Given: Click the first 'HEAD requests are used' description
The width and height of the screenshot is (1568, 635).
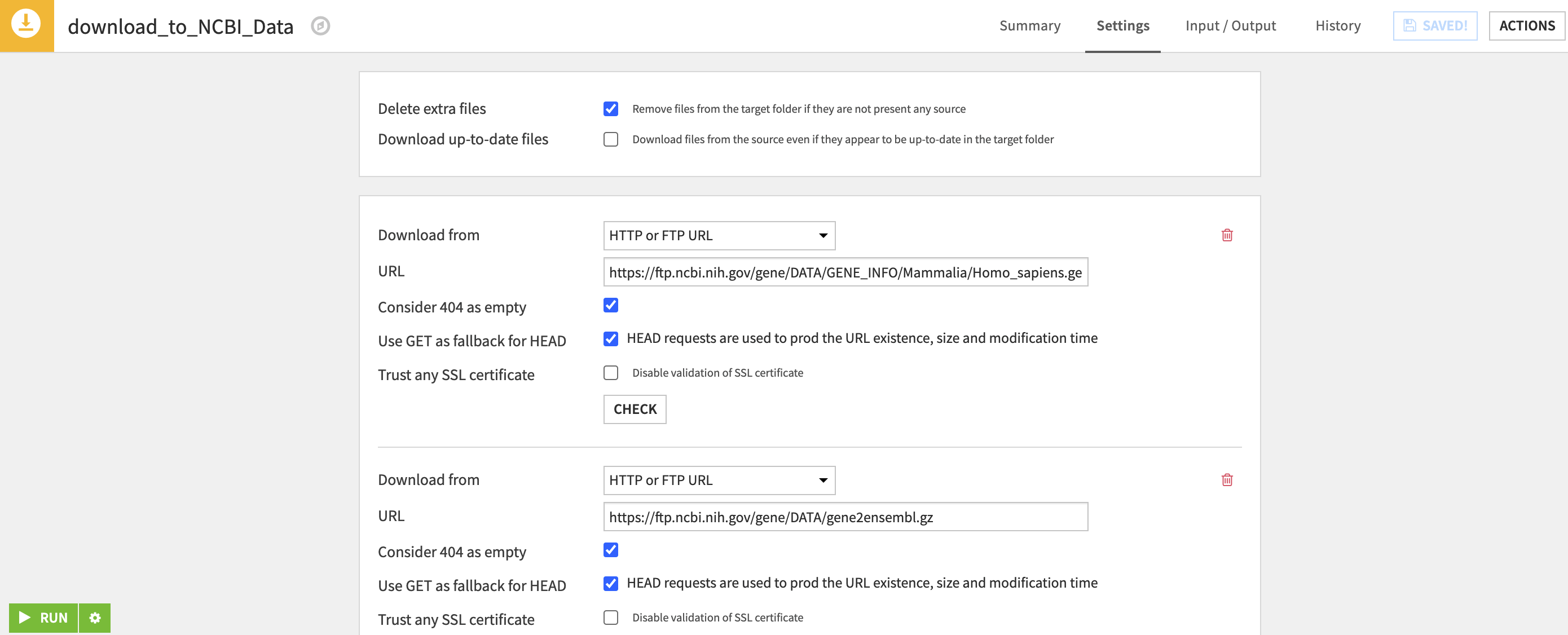Looking at the screenshot, I should 862,338.
